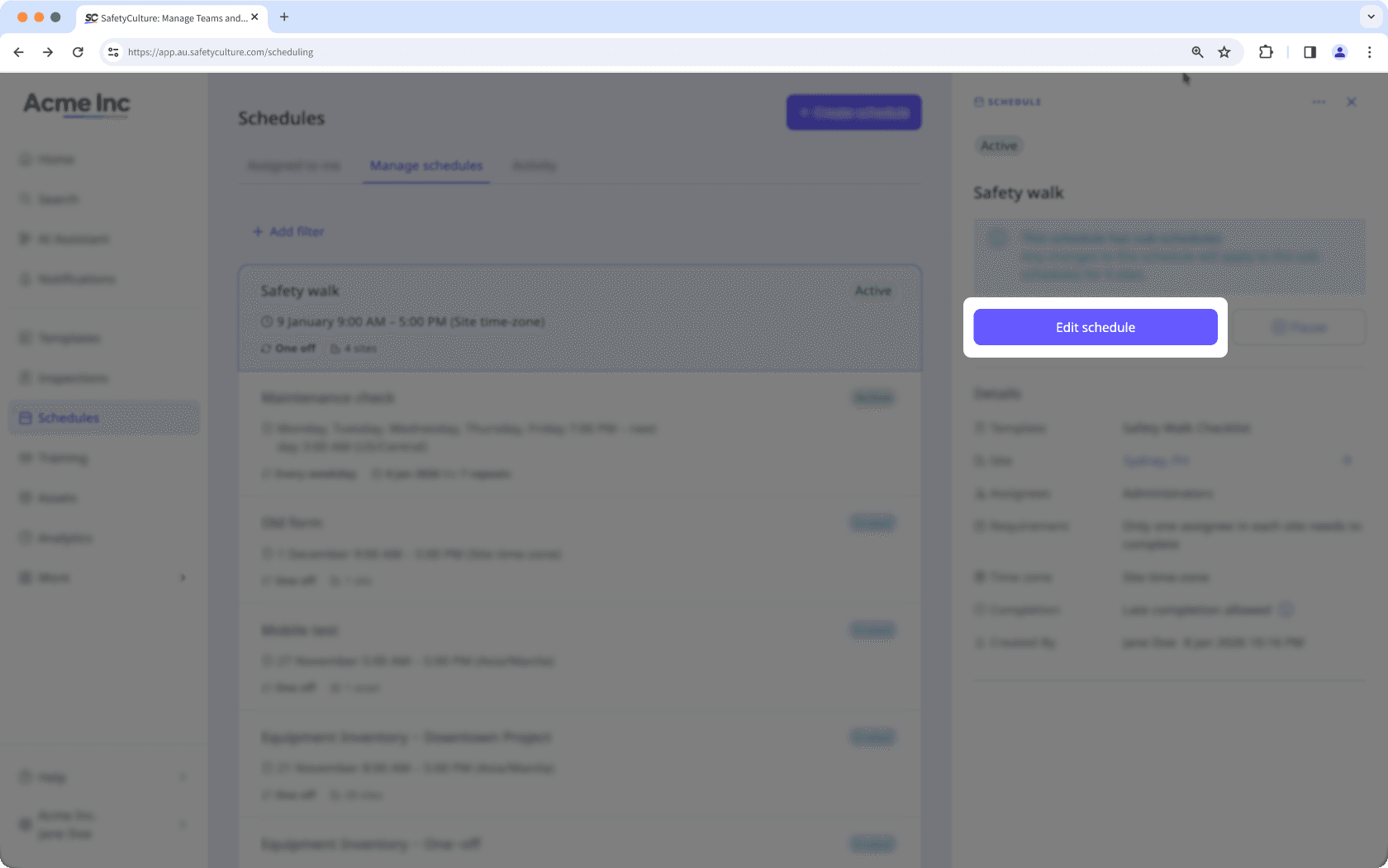This screenshot has width=1388, height=868.
Task: Open the Search page from sidebar
Action: point(59,199)
